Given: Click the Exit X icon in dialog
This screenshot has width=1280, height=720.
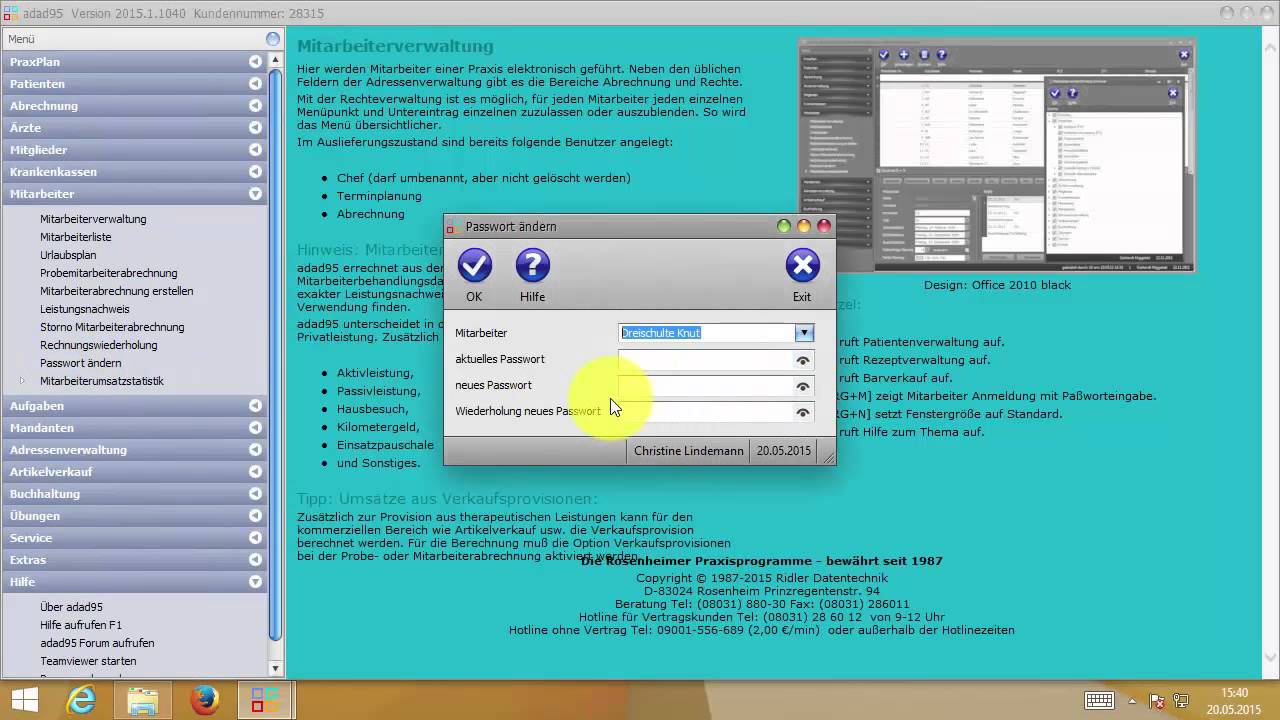Looking at the screenshot, I should click(802, 267).
